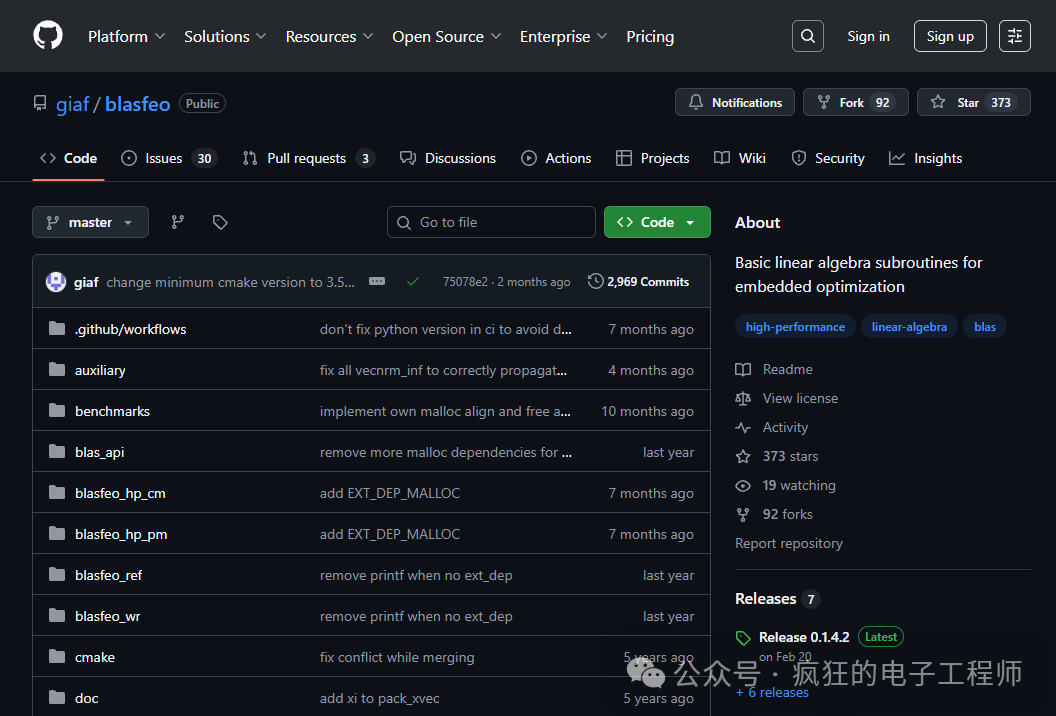Click the green check status icon
The image size is (1056, 716).
tap(413, 282)
